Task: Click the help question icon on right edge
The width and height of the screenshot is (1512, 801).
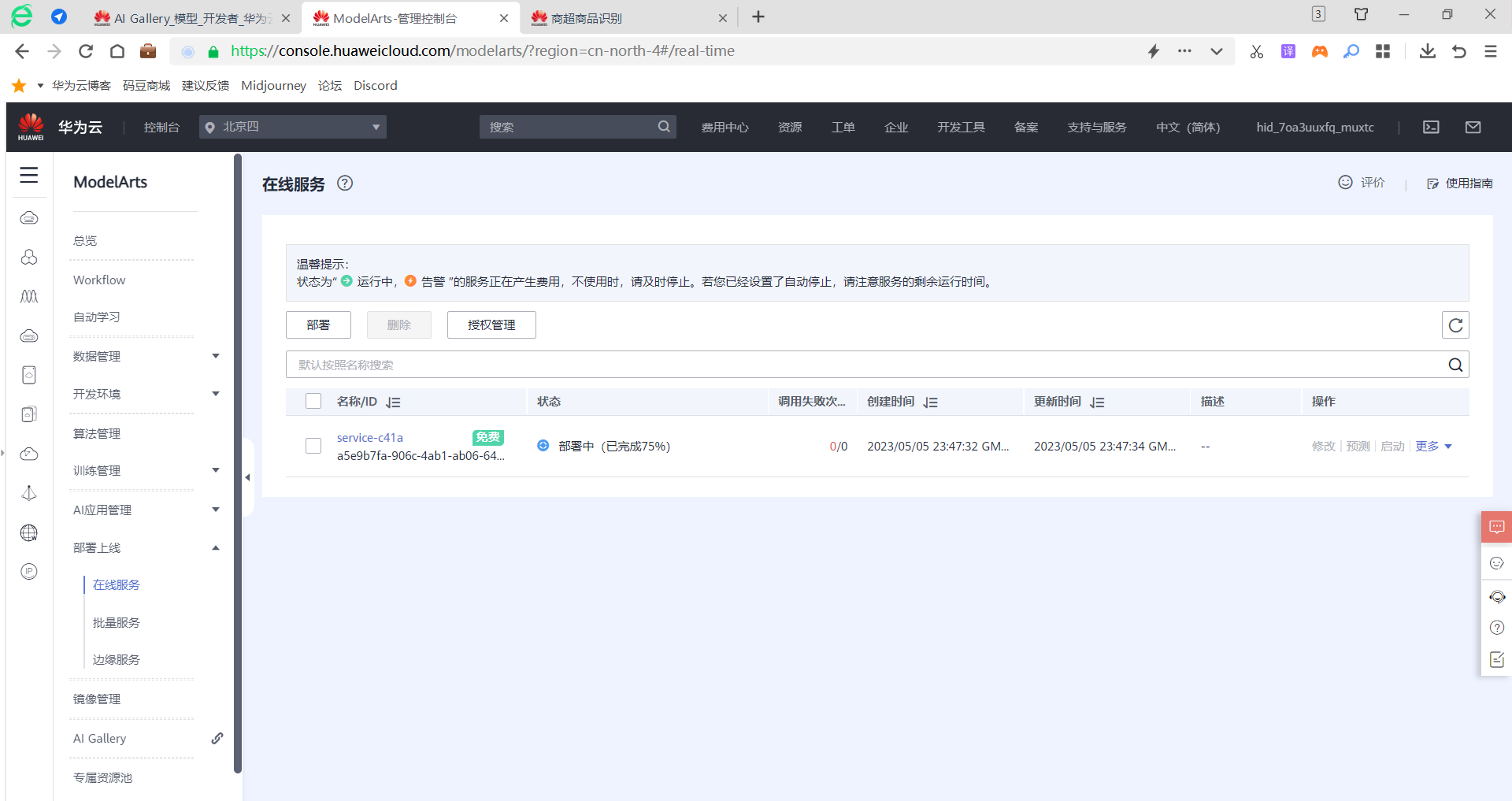Action: pos(1496,628)
